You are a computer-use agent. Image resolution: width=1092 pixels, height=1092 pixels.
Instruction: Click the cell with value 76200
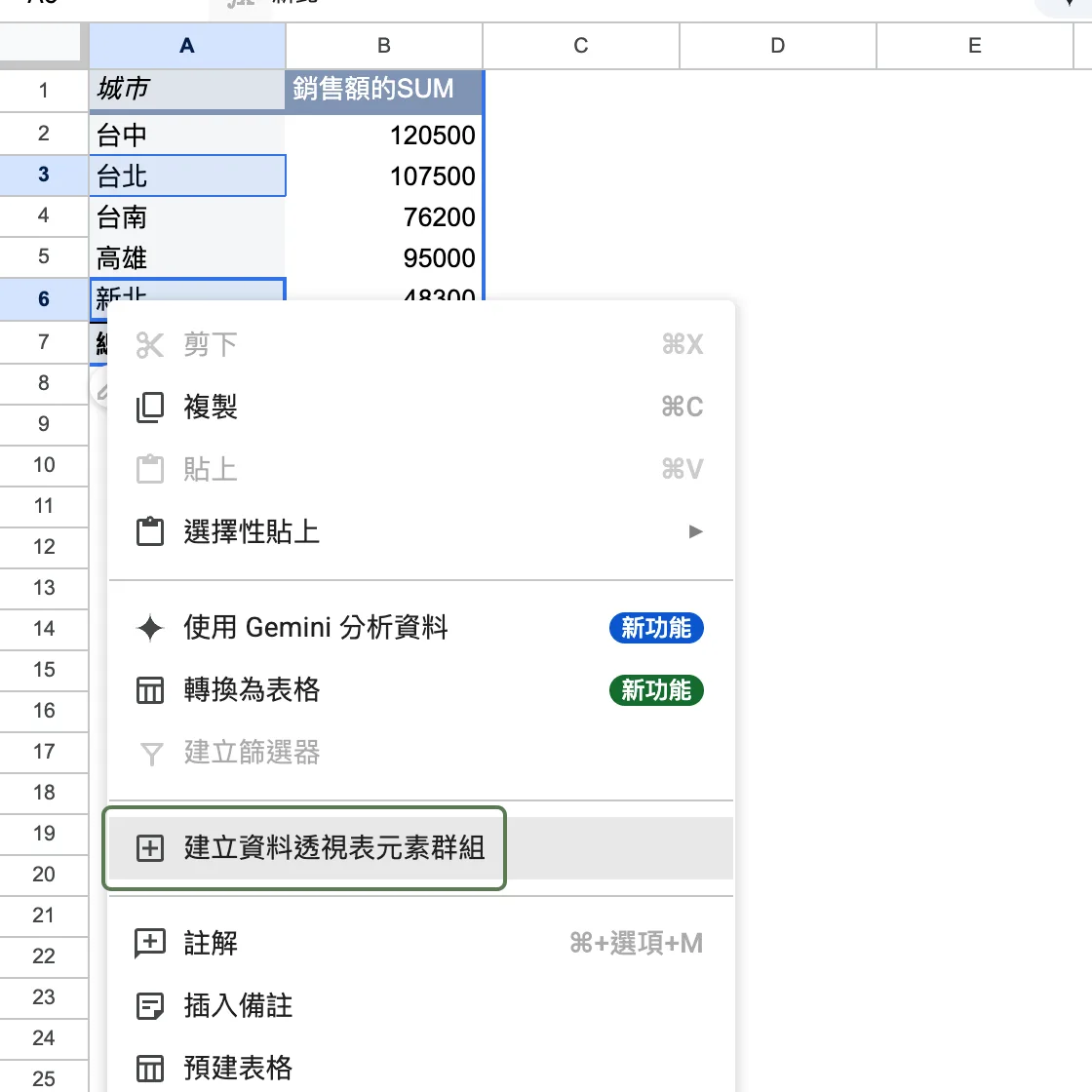[384, 217]
